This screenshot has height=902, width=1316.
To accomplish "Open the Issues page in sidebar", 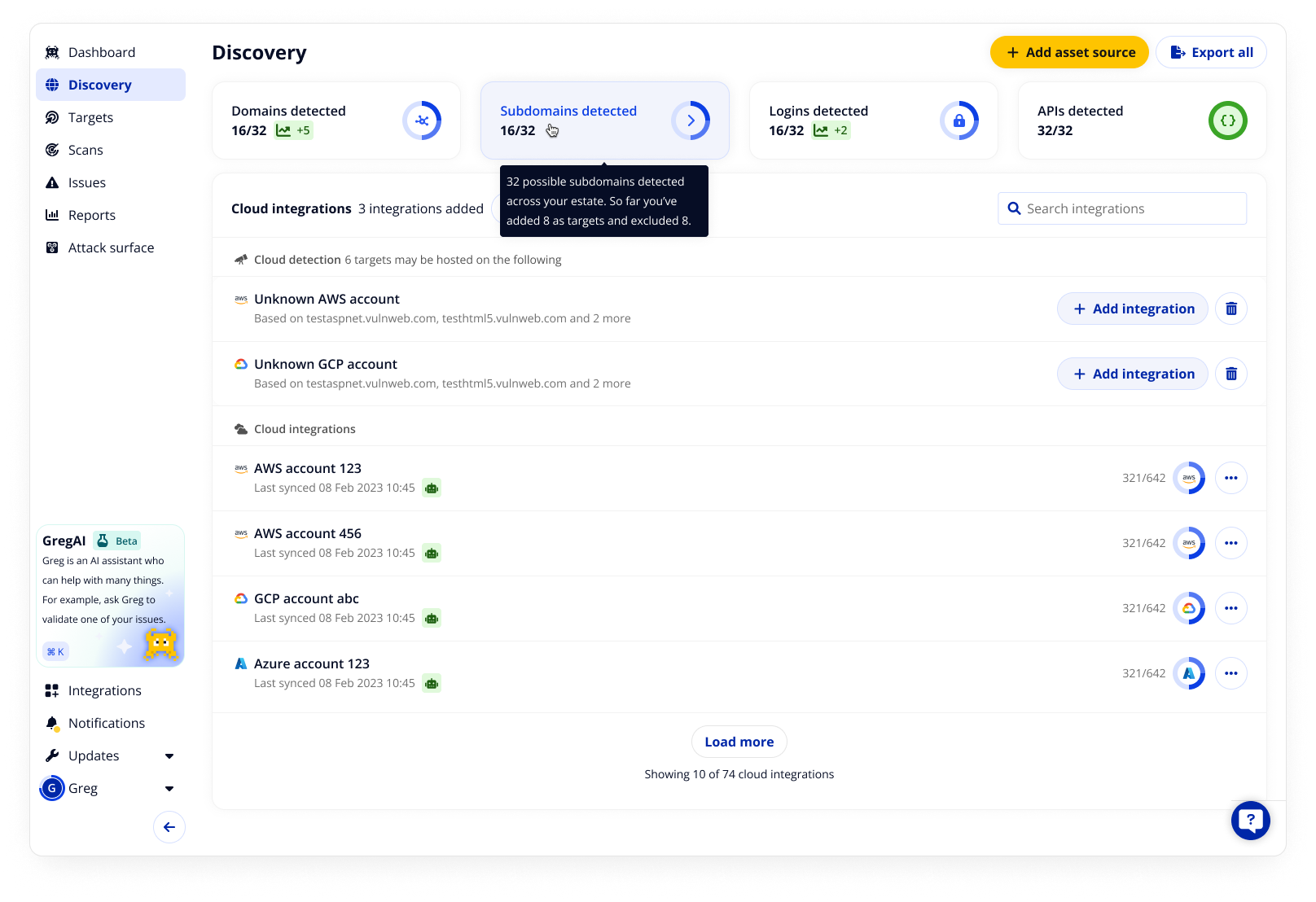I will (86, 182).
